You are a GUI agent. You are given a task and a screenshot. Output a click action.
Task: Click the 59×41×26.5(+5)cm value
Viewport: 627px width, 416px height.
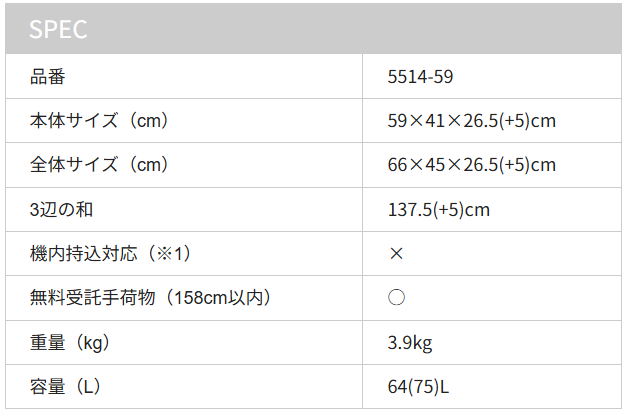coord(472,121)
